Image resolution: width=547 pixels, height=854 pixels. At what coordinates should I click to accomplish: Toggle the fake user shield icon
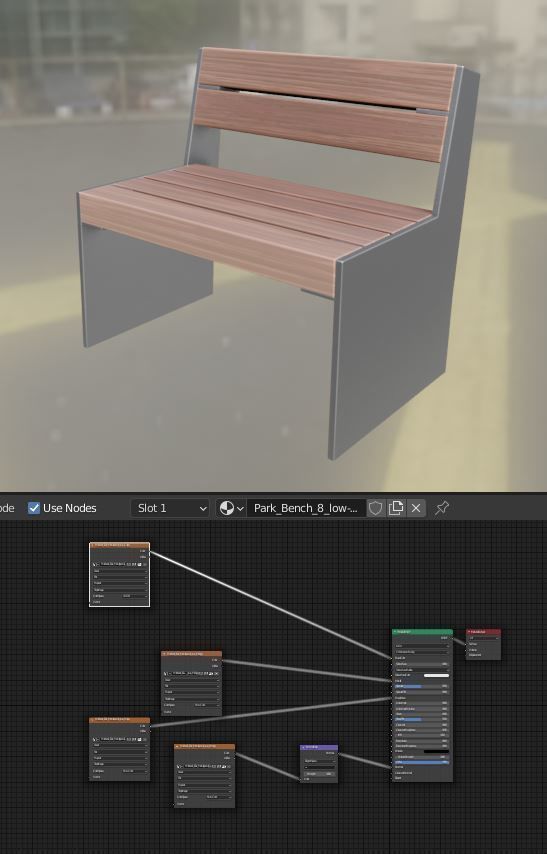tap(375, 508)
